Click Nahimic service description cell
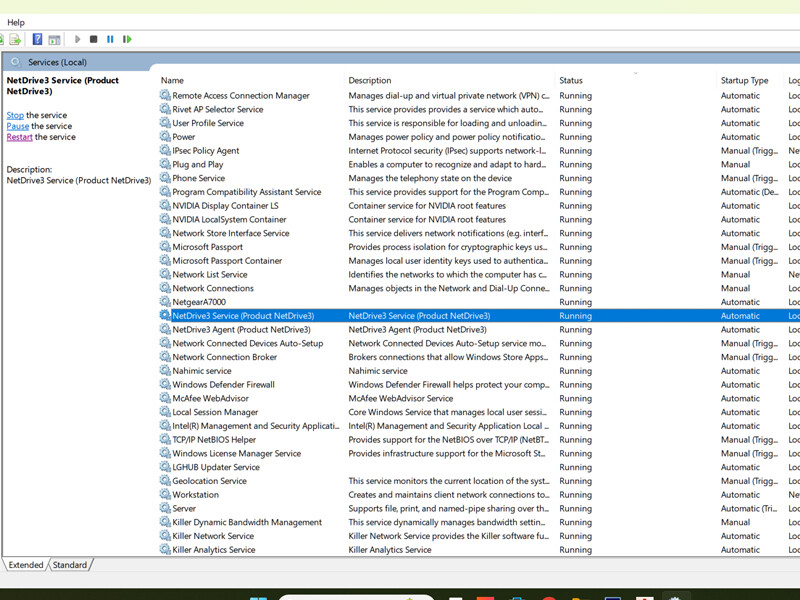 coord(378,371)
